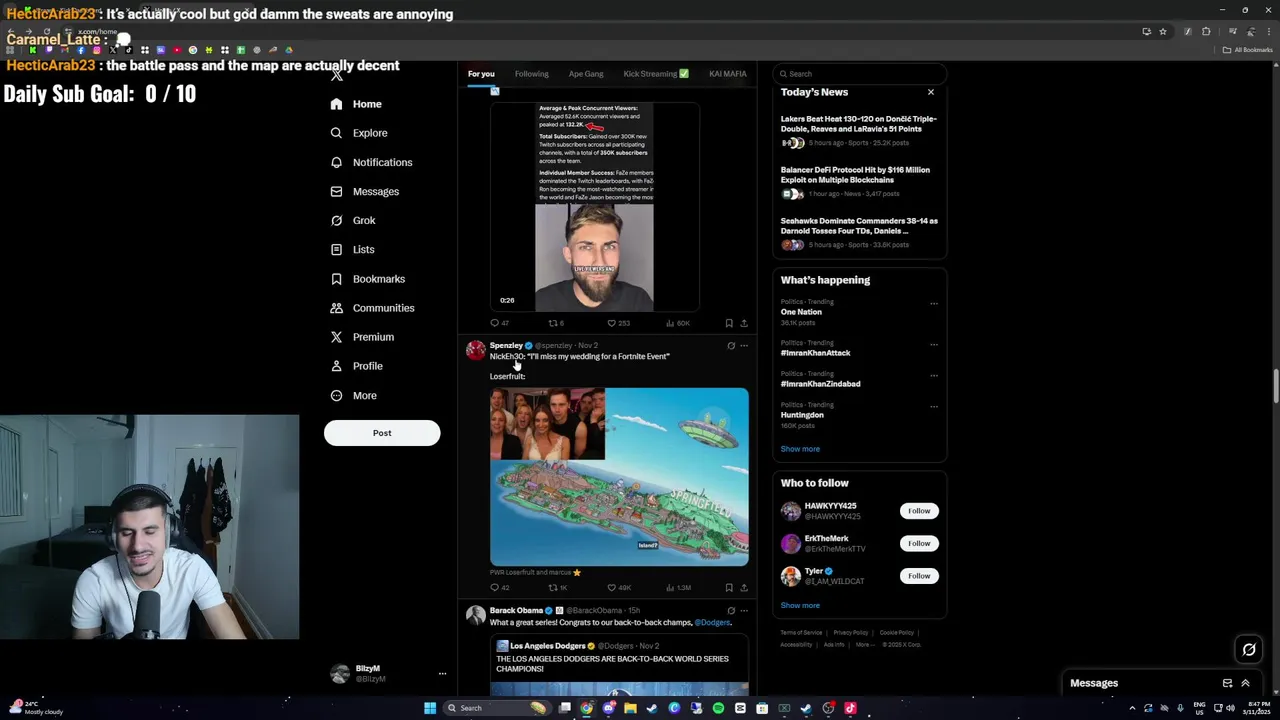Screen dimensions: 1280x720
Task: Bookmark this page with the Chrome star
Action: point(1163,31)
